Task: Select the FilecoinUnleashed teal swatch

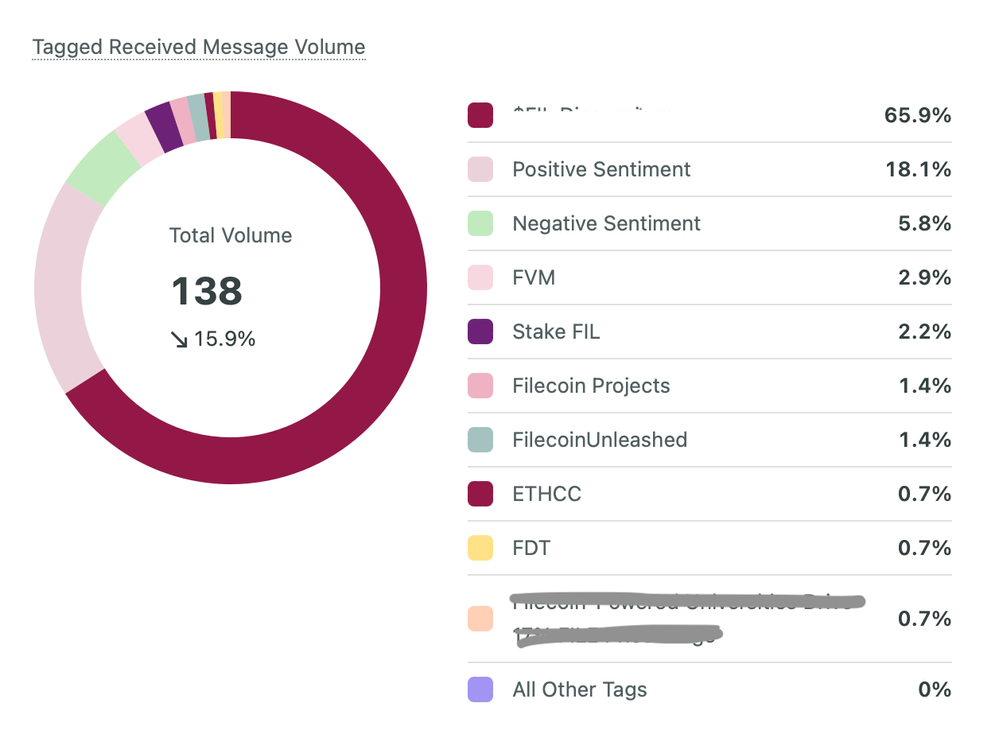Action: (x=480, y=440)
